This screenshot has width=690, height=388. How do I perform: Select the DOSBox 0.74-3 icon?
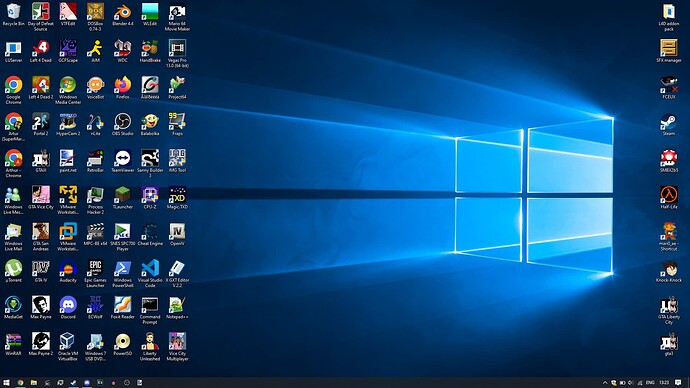click(95, 17)
